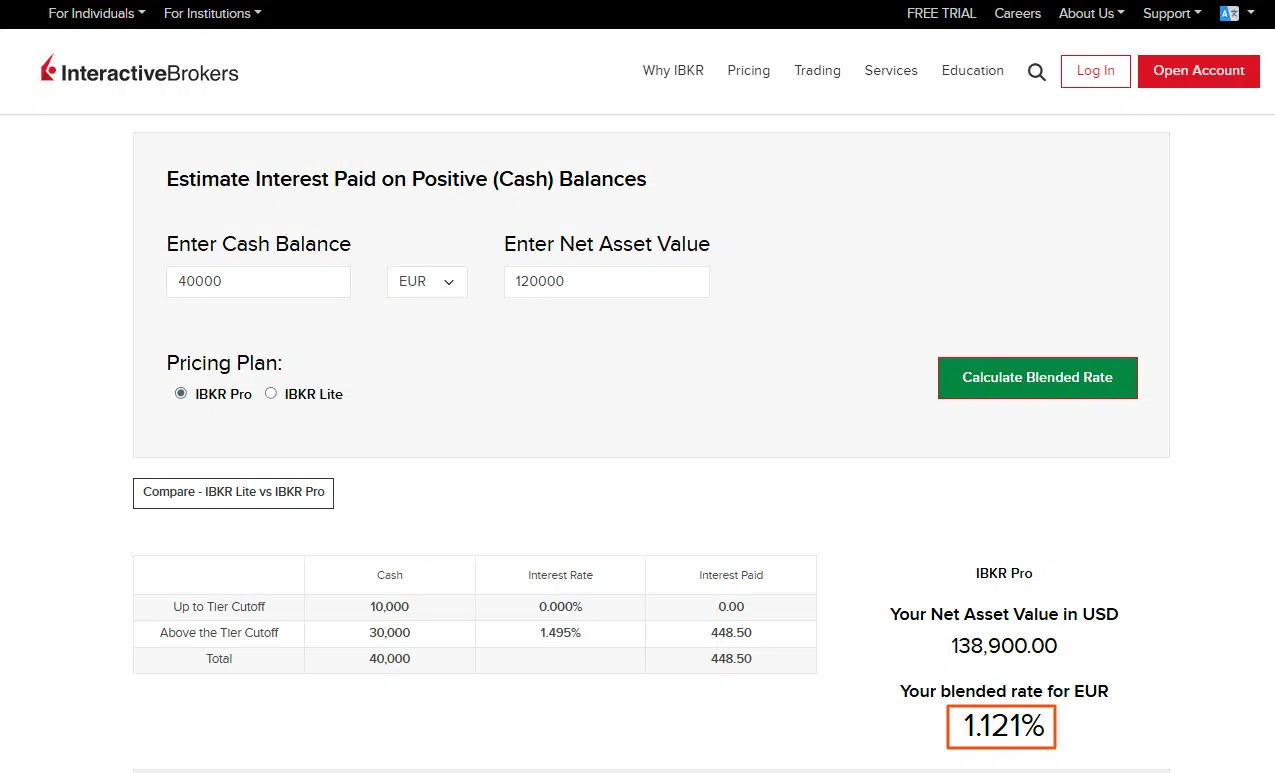Click the Interactive Brokers logo
Image resolution: width=1275 pixels, height=773 pixels.
[140, 70]
